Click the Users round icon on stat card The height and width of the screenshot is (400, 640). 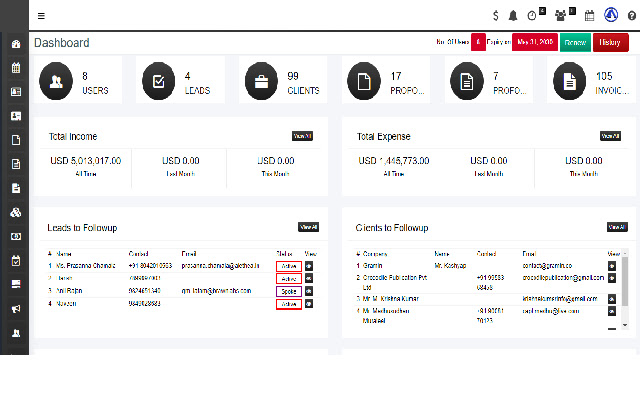tap(56, 81)
